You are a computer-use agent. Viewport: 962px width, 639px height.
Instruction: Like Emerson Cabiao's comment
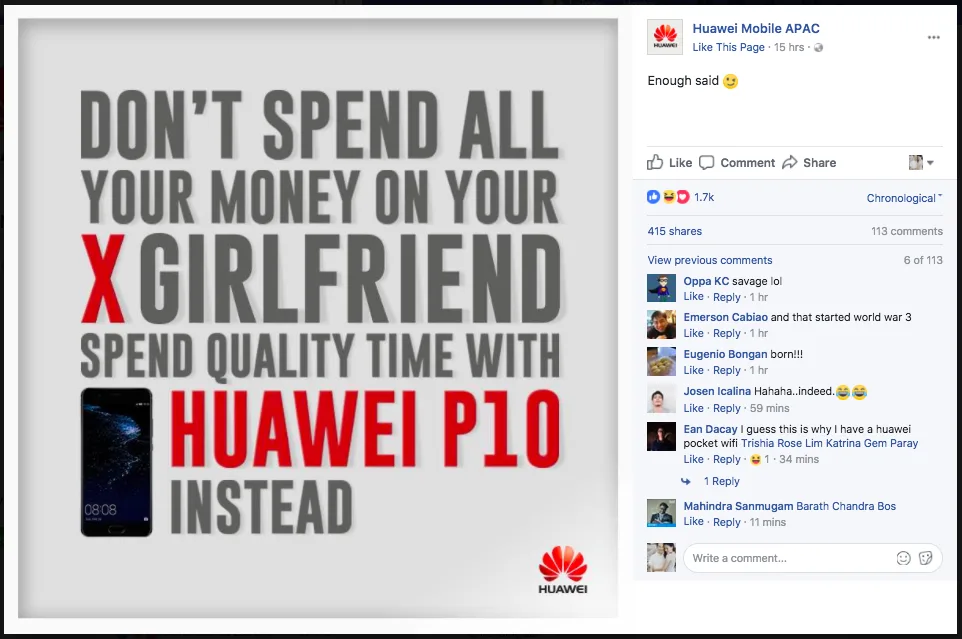(693, 333)
